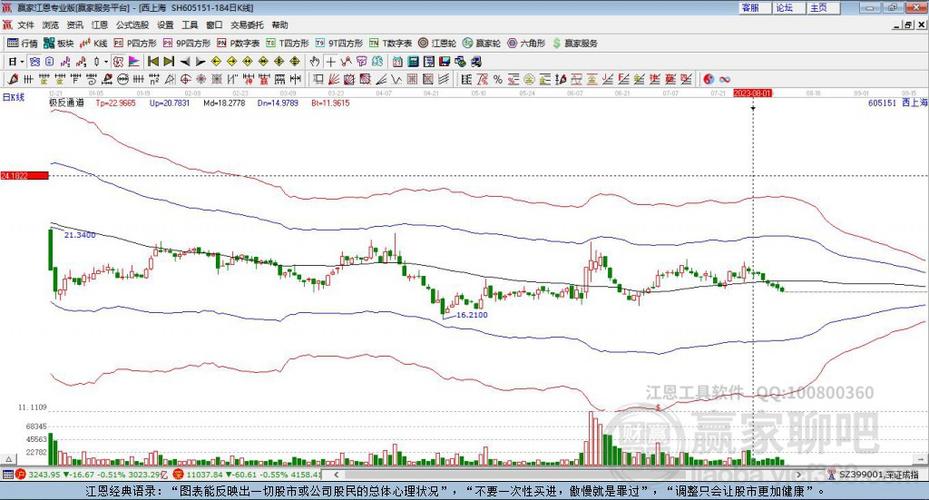
Task: Select the crosshair cursor tool
Action: coord(331,62)
